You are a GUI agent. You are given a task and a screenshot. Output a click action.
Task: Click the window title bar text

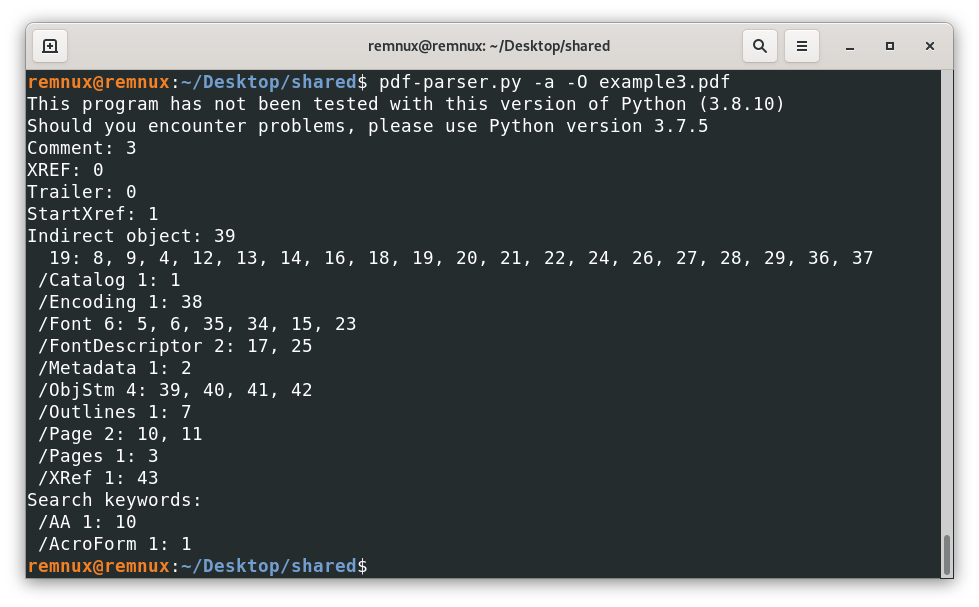[489, 46]
